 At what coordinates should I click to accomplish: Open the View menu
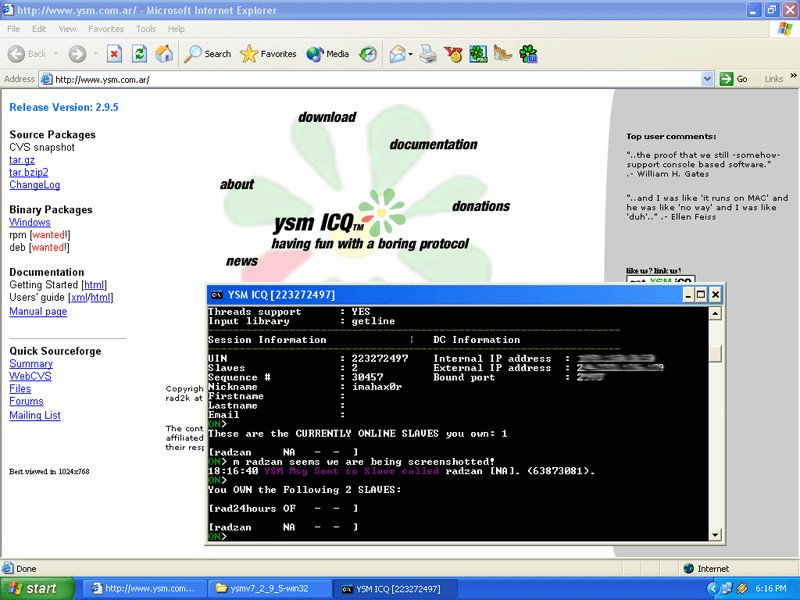[x=67, y=29]
